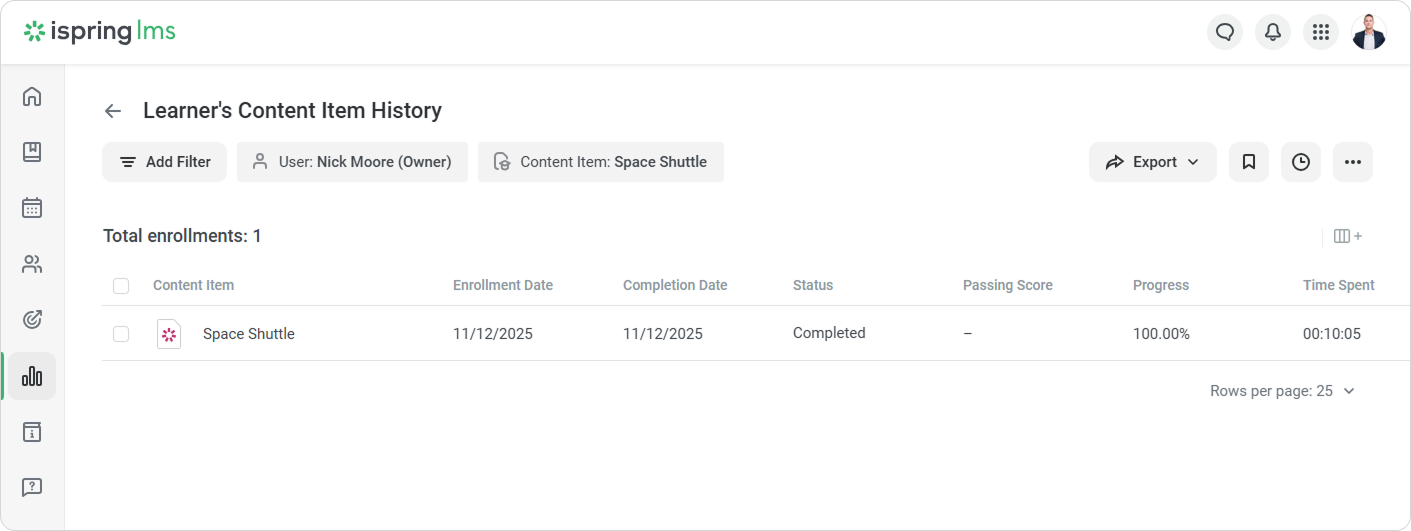Open the chat messages icon

[1225, 32]
